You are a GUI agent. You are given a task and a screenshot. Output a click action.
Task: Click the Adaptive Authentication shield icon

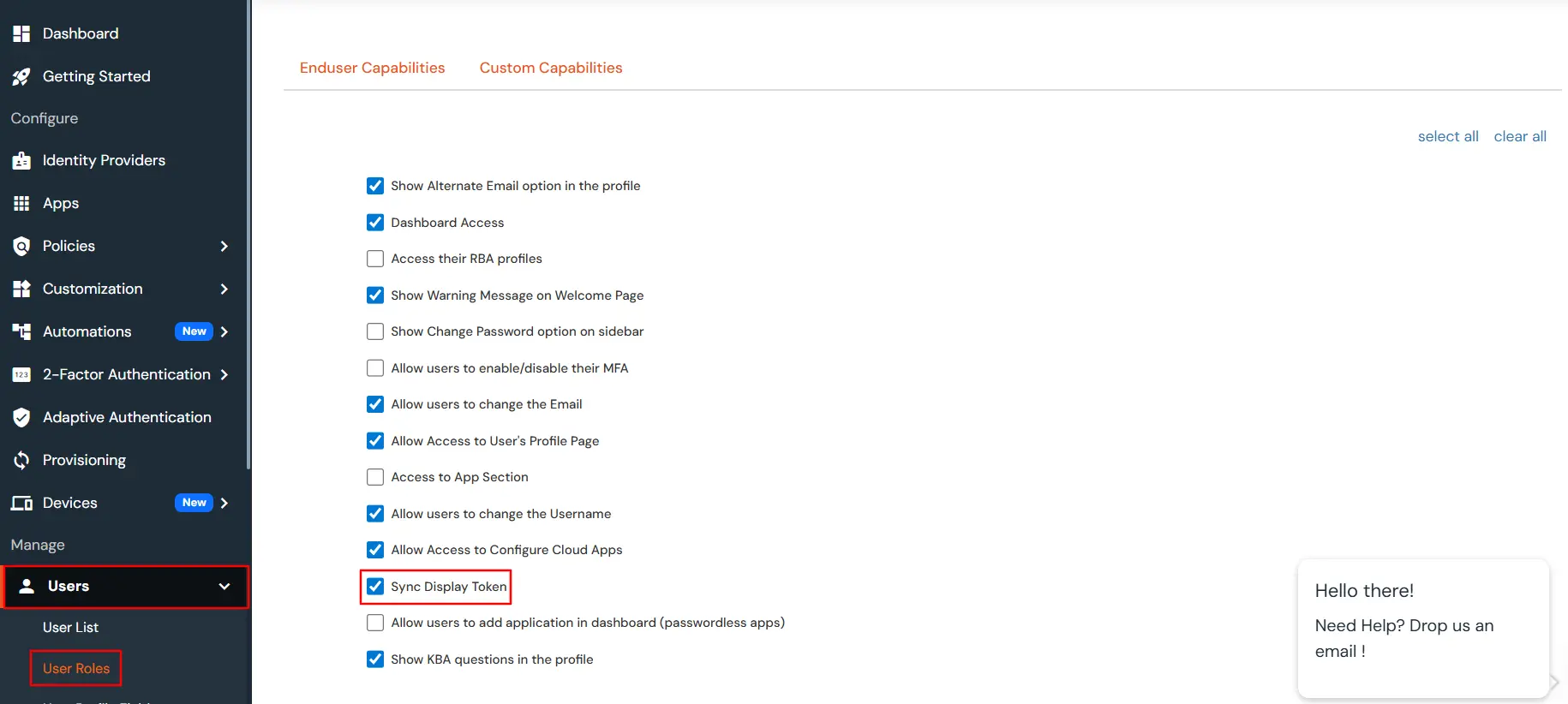point(21,417)
